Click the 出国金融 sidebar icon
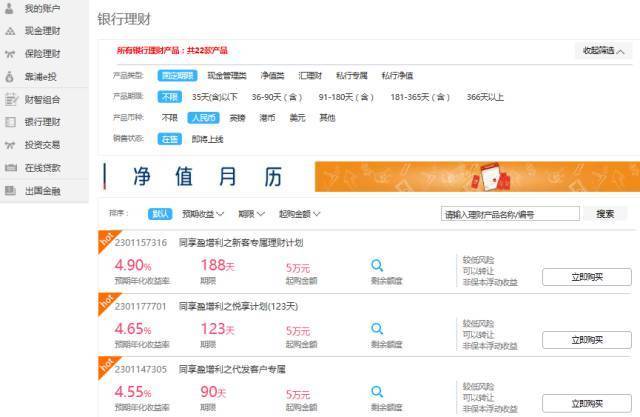 click(x=10, y=191)
